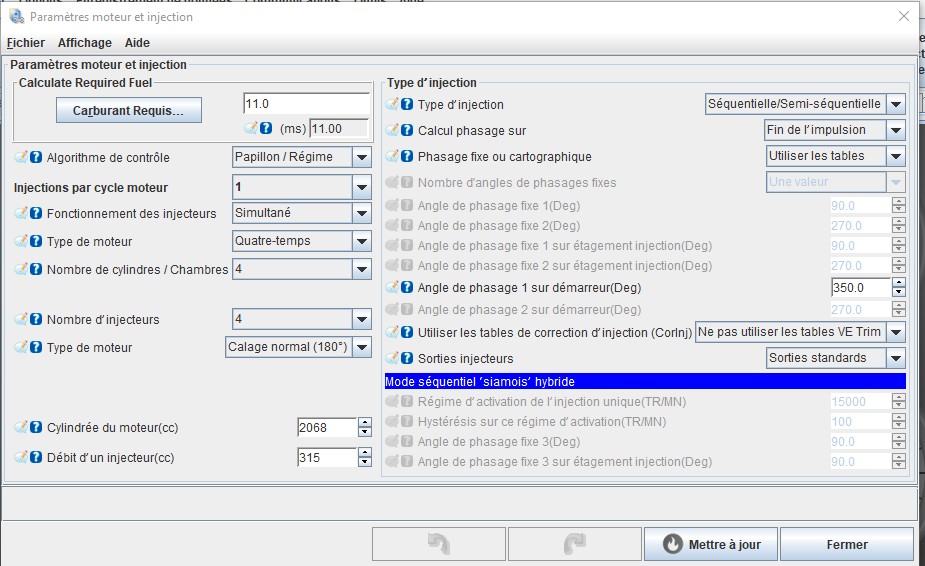
Task: Open help for Nombre d'injecteurs
Action: pyautogui.click(x=36, y=319)
